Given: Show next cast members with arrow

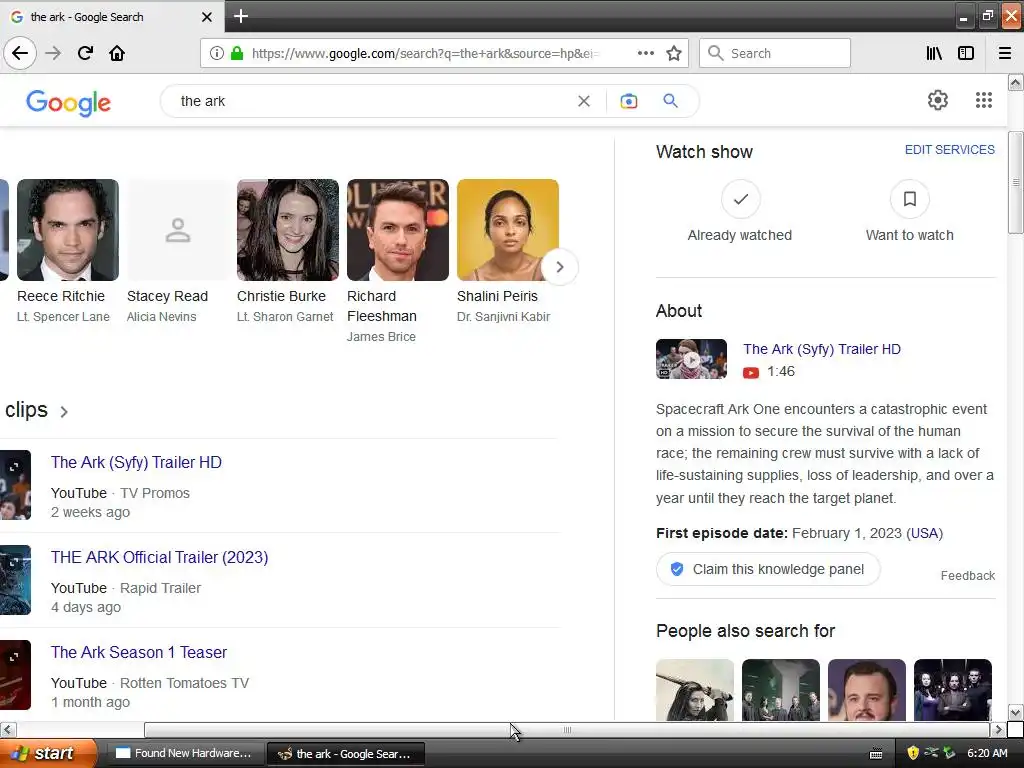Looking at the screenshot, I should (x=559, y=266).
